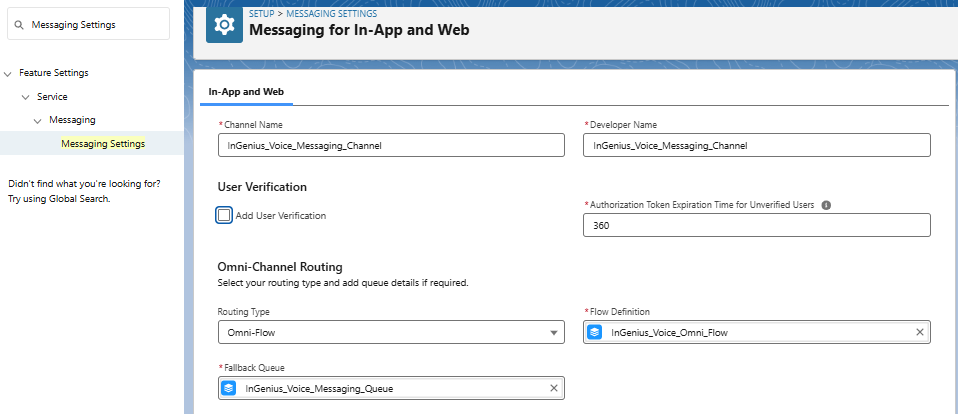Select the In-App and Web tab
The image size is (958, 414).
246,91
